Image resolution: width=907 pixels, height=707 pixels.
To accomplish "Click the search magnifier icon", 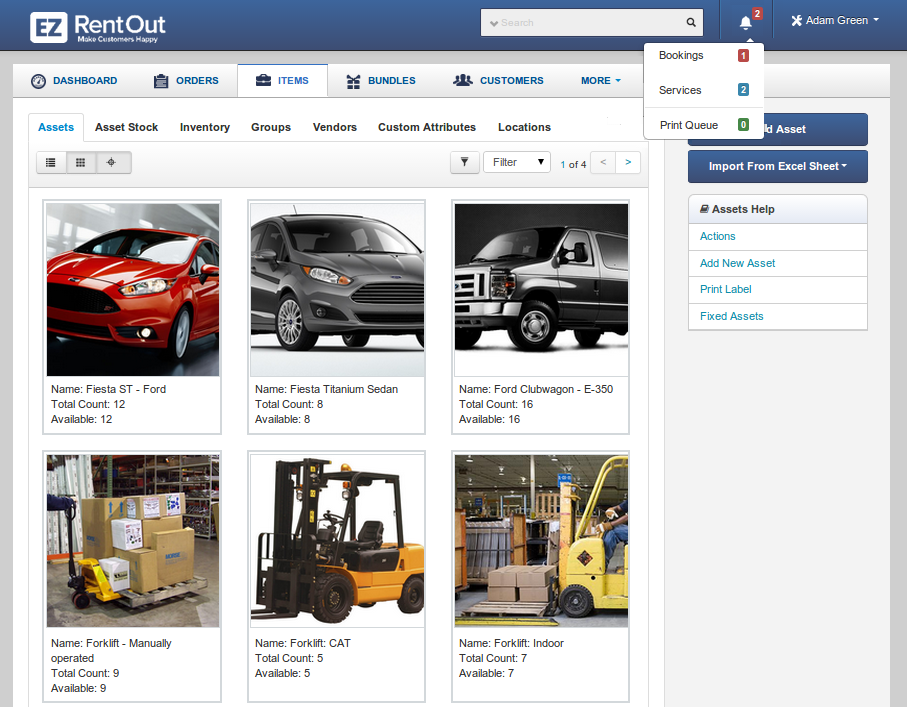I will [x=691, y=23].
